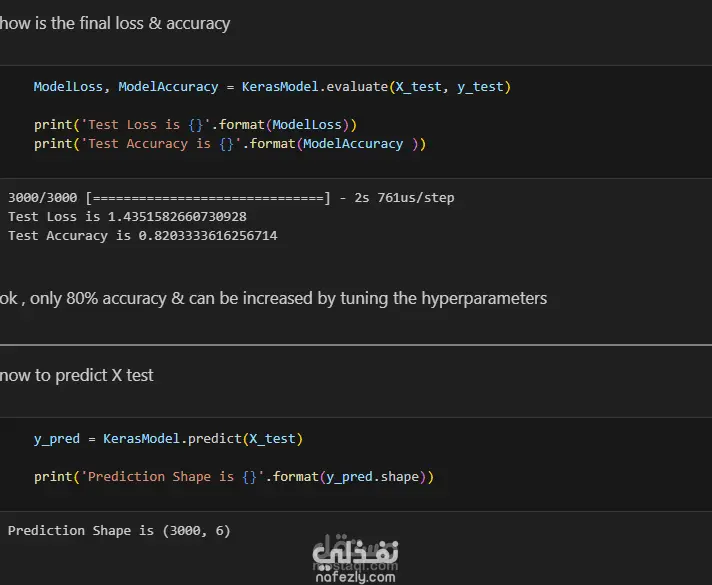
Task: Select the 'only 80% accuracy' markdown note
Action: point(273,298)
